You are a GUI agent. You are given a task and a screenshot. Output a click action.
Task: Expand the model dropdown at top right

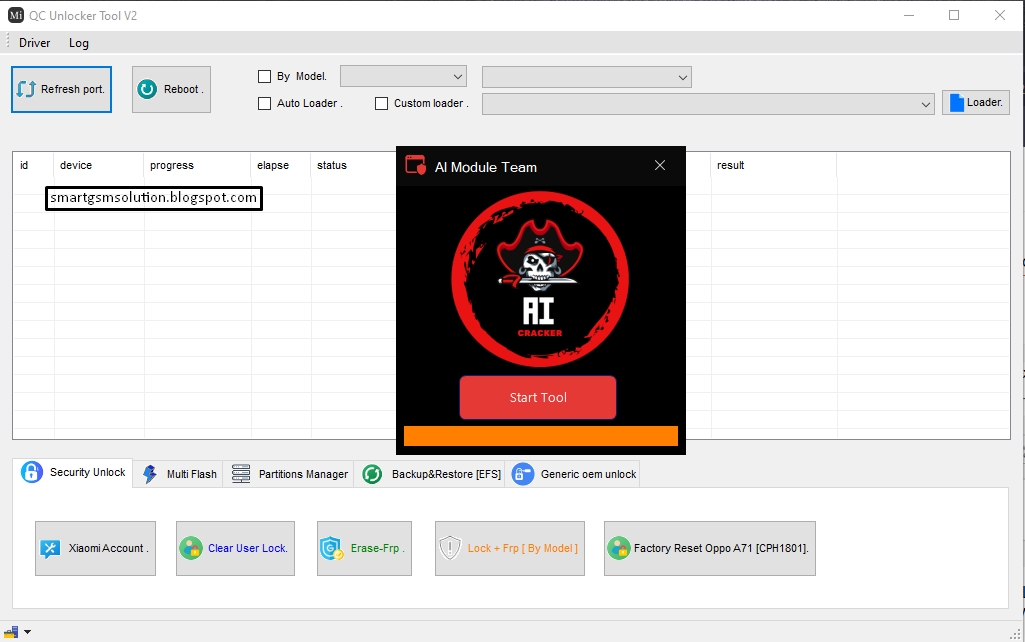586,77
